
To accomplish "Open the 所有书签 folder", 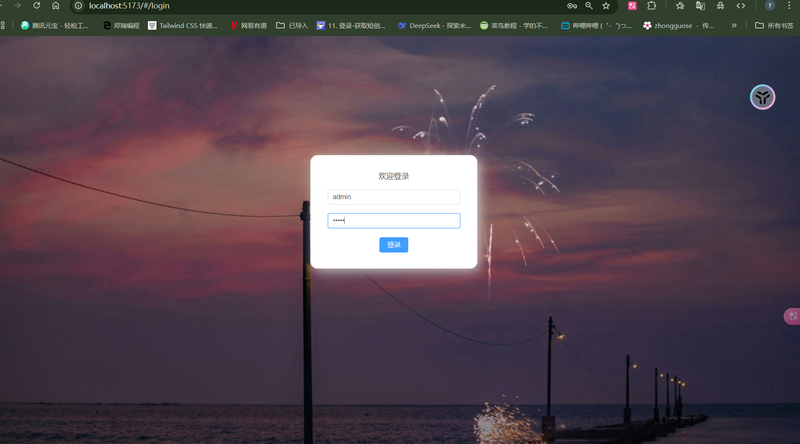I will 774,25.
